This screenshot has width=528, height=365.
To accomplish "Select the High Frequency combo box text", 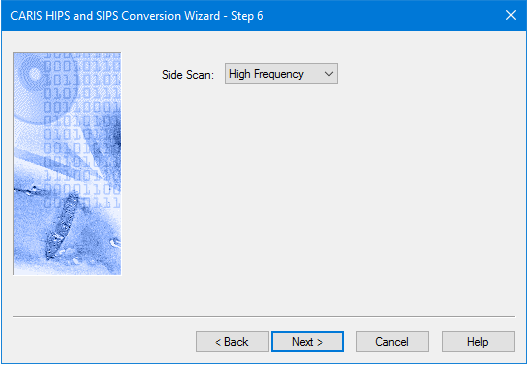I will point(266,74).
